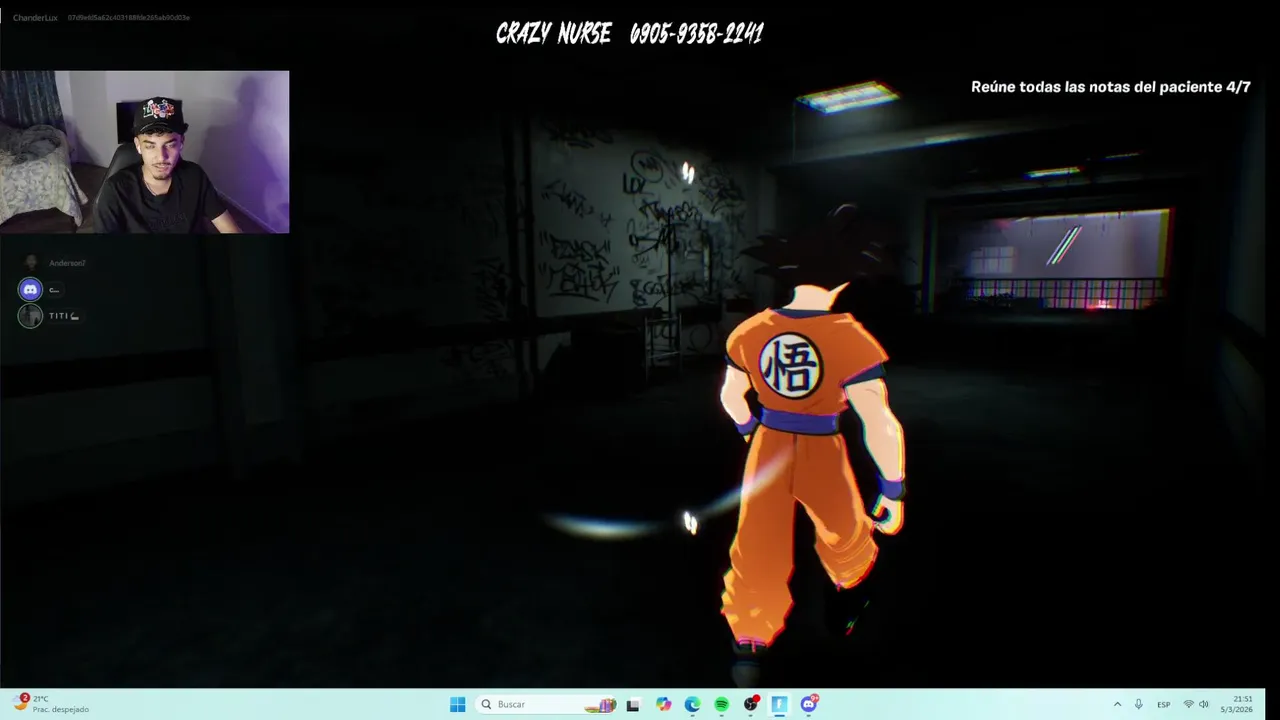Viewport: 1280px width, 720px height.
Task: Click the ChanderLux username label
Action: pyautogui.click(x=35, y=18)
